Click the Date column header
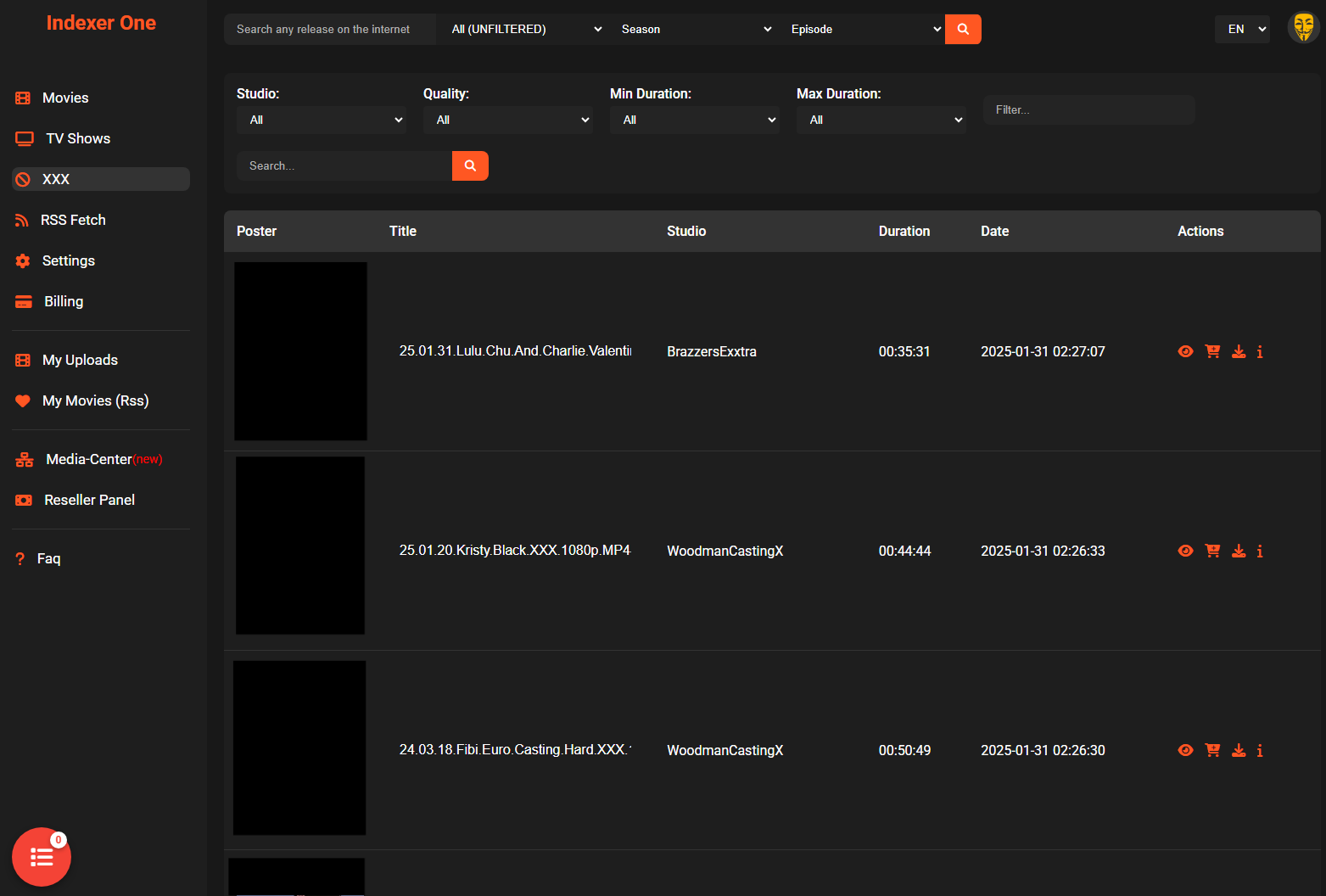Viewport: 1326px width, 896px height. click(x=995, y=231)
